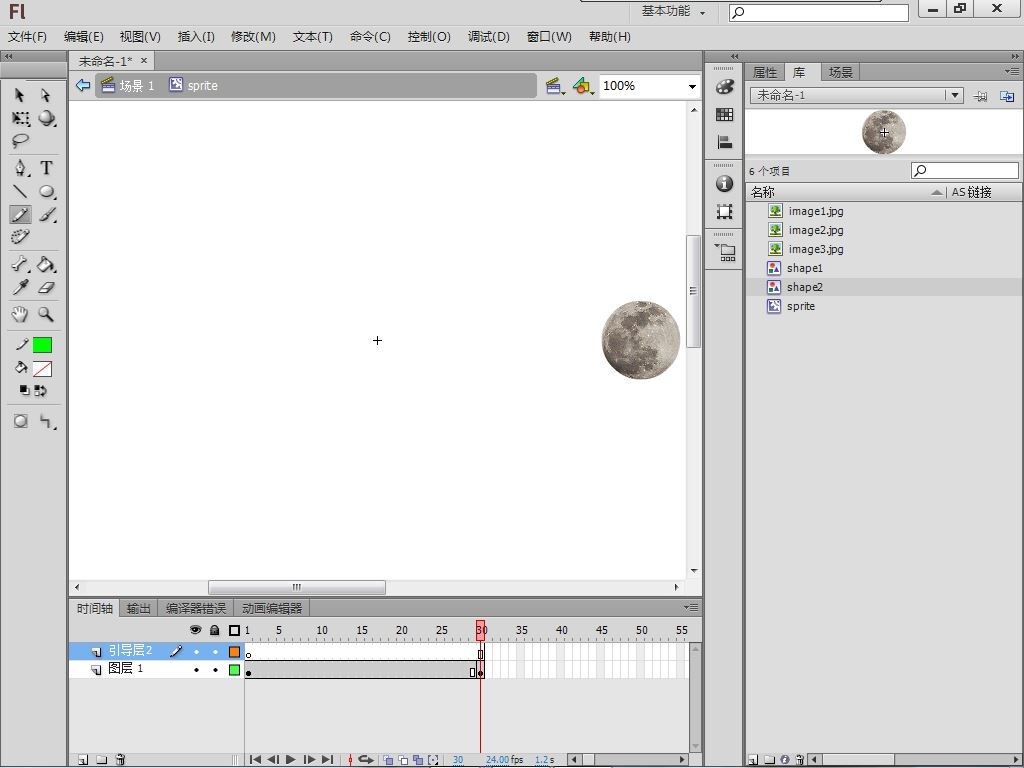Click the frame 30 playhead marker
Screen dimensions: 1024x768
pyautogui.click(x=481, y=630)
